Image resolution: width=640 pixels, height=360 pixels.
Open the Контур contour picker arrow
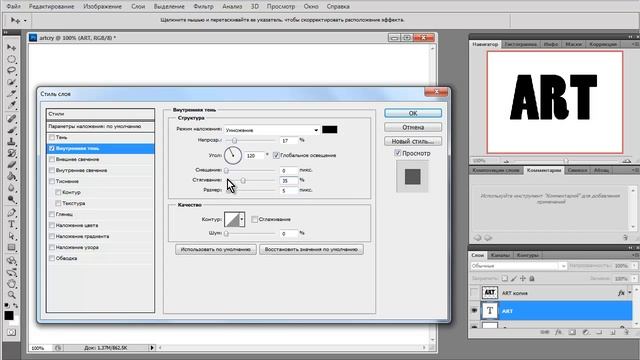[242, 220]
